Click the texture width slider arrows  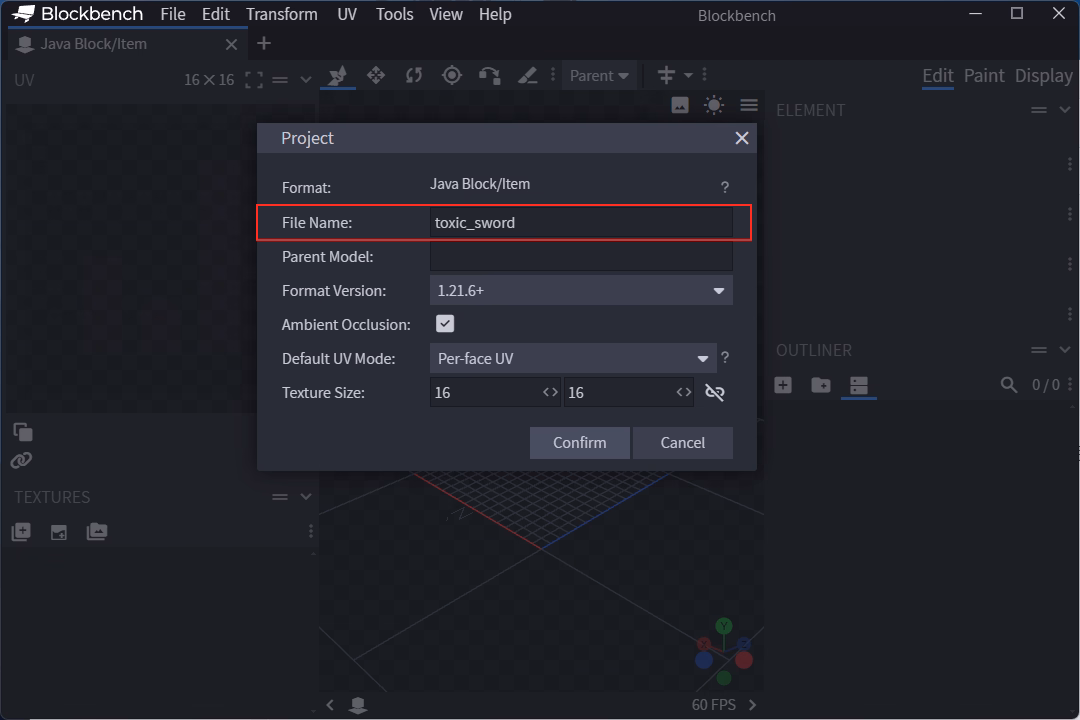[550, 393]
